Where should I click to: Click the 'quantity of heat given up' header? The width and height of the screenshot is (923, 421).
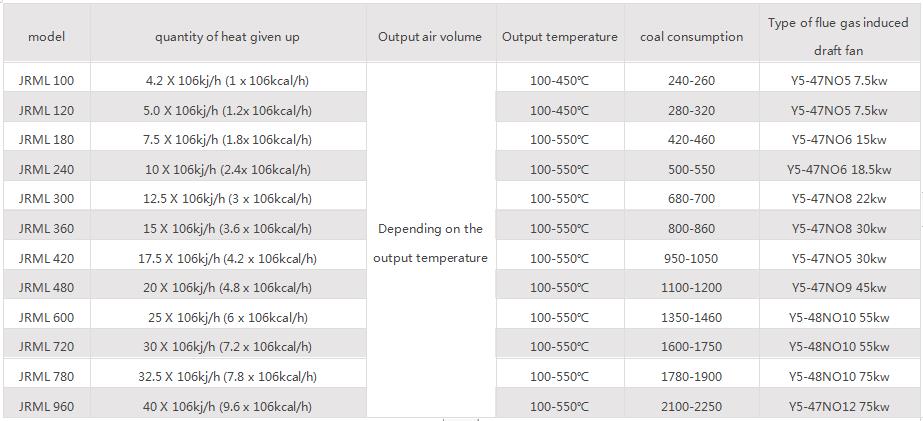(227, 37)
